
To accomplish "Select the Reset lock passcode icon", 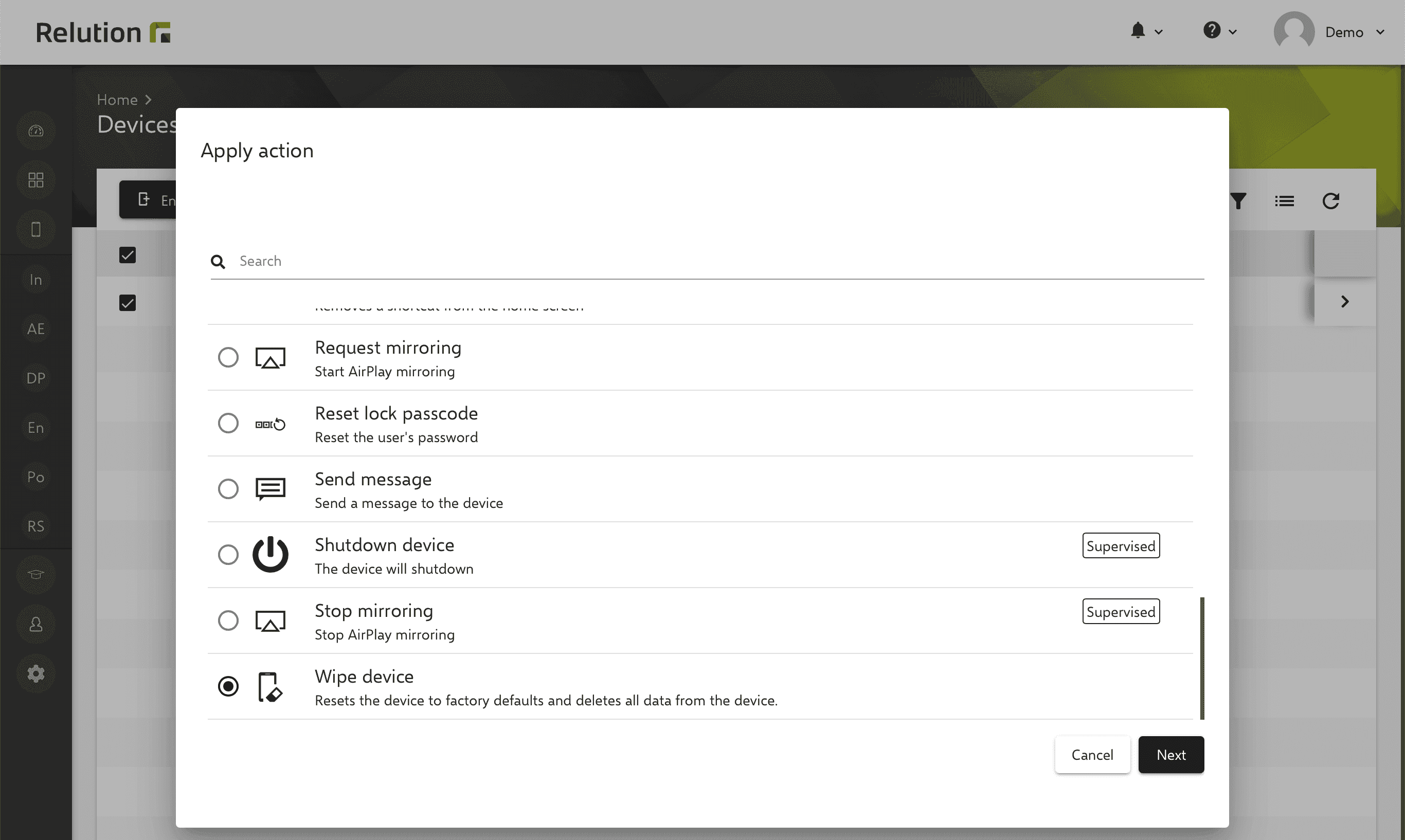I will pyautogui.click(x=270, y=423).
